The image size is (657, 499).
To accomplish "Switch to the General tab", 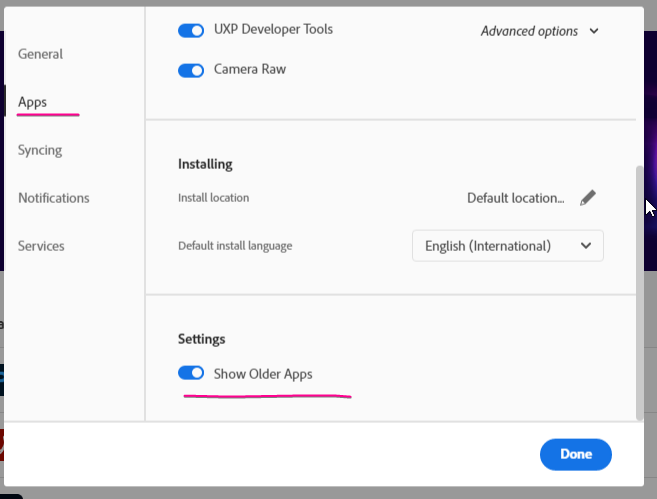I will 40,54.
